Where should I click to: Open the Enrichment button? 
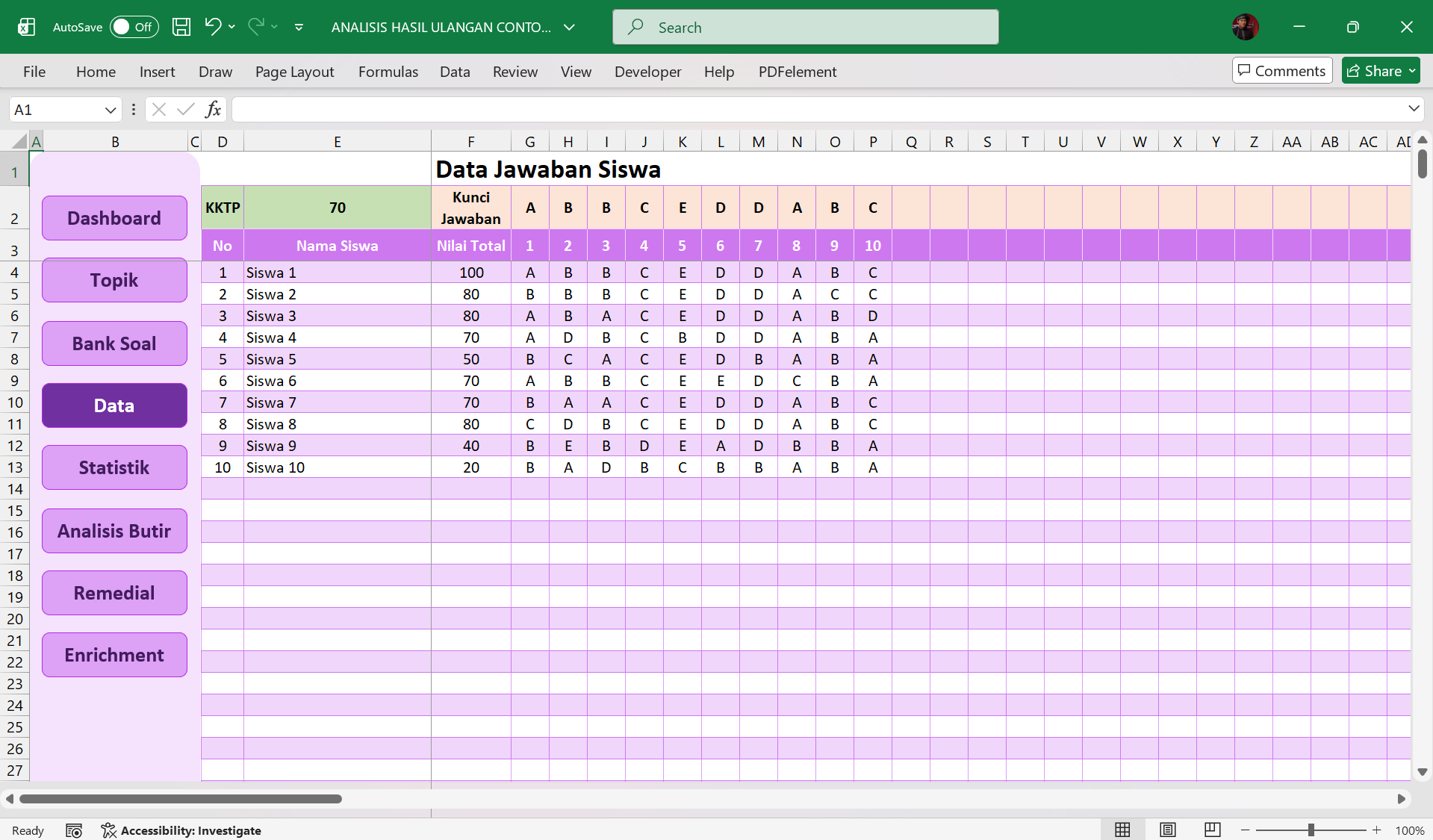pyautogui.click(x=114, y=655)
